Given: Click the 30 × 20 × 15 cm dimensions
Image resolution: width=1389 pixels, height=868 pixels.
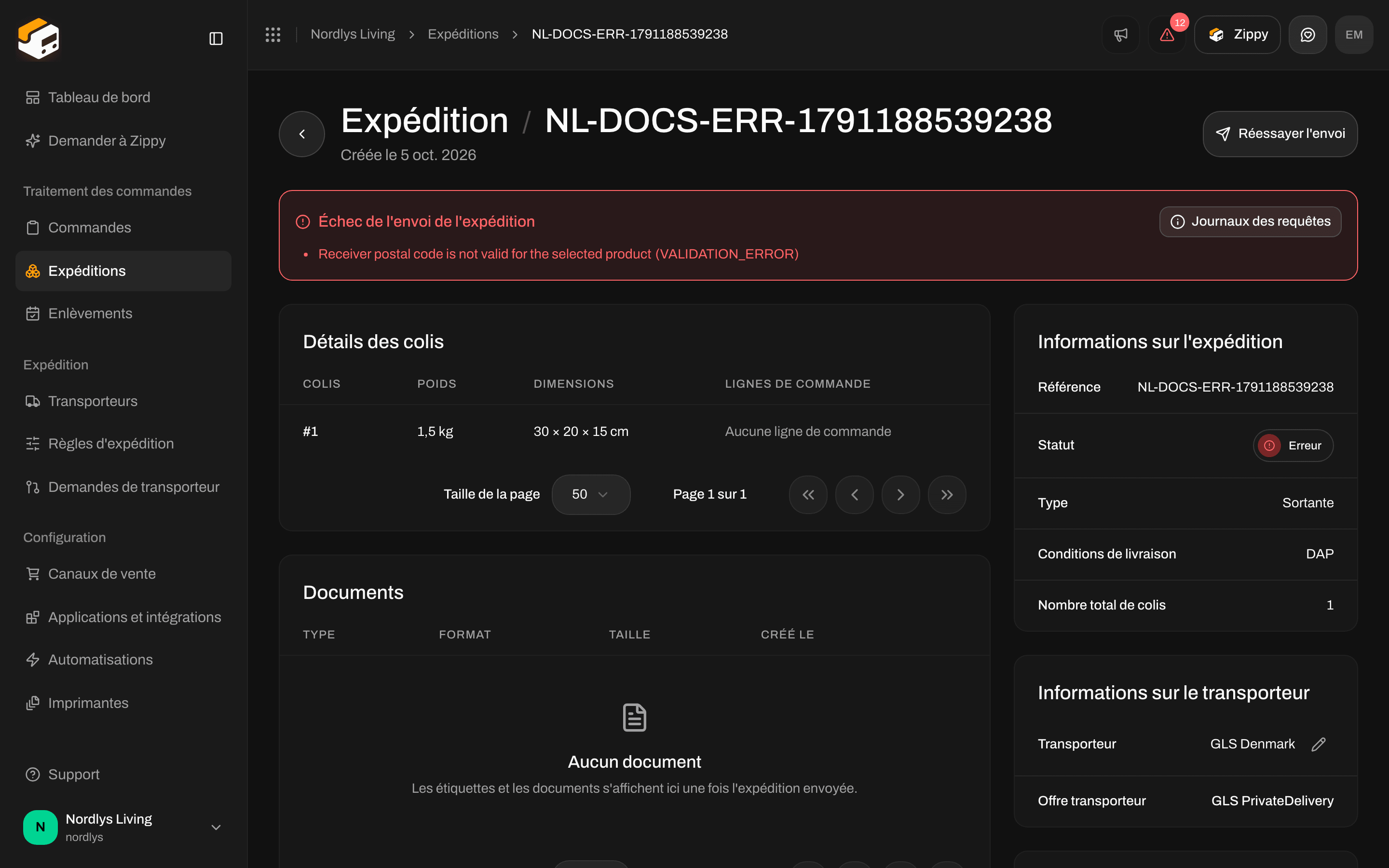Looking at the screenshot, I should tap(581, 432).
